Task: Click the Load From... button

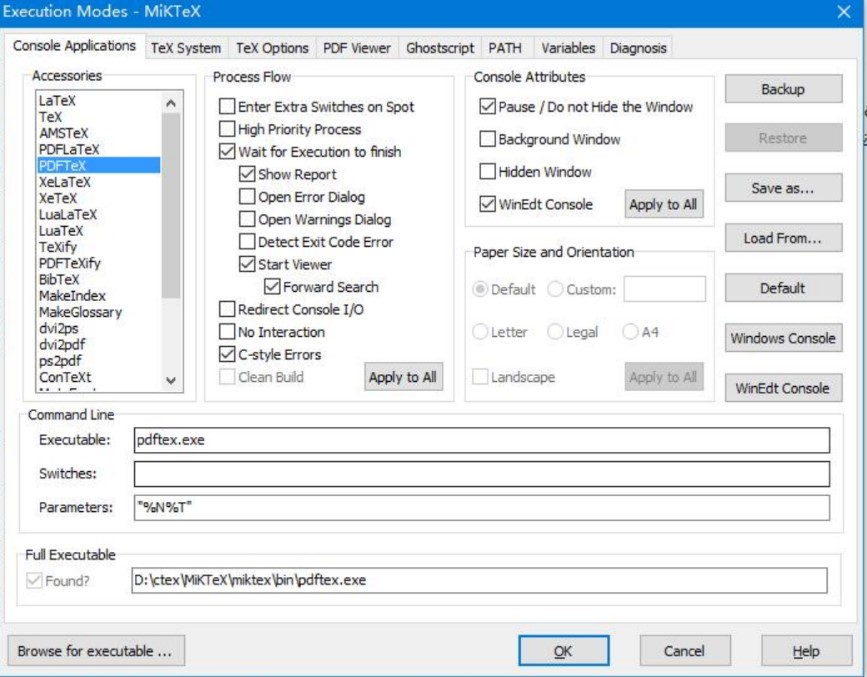Action: (x=782, y=239)
